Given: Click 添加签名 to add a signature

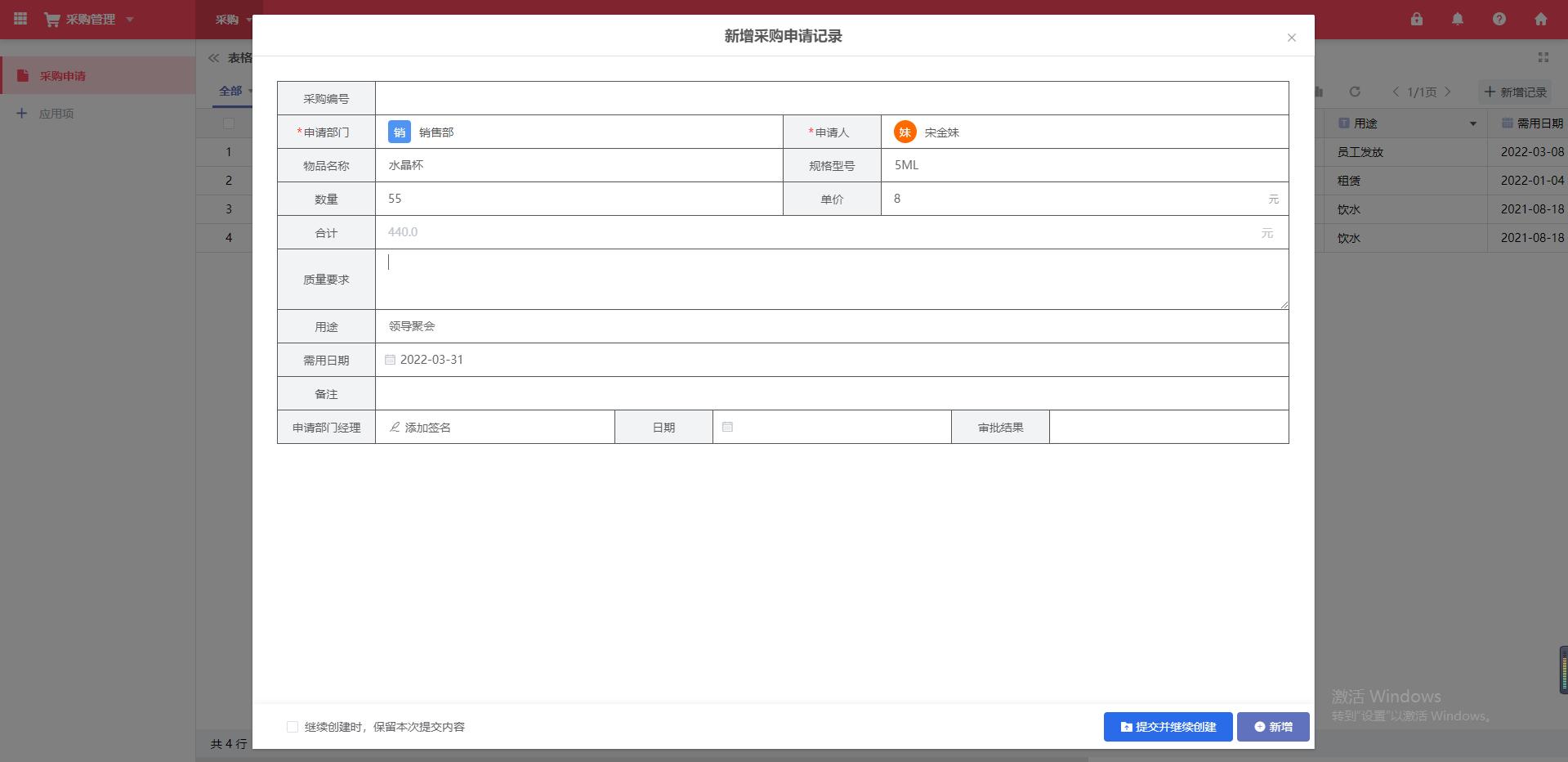Looking at the screenshot, I should pos(422,427).
